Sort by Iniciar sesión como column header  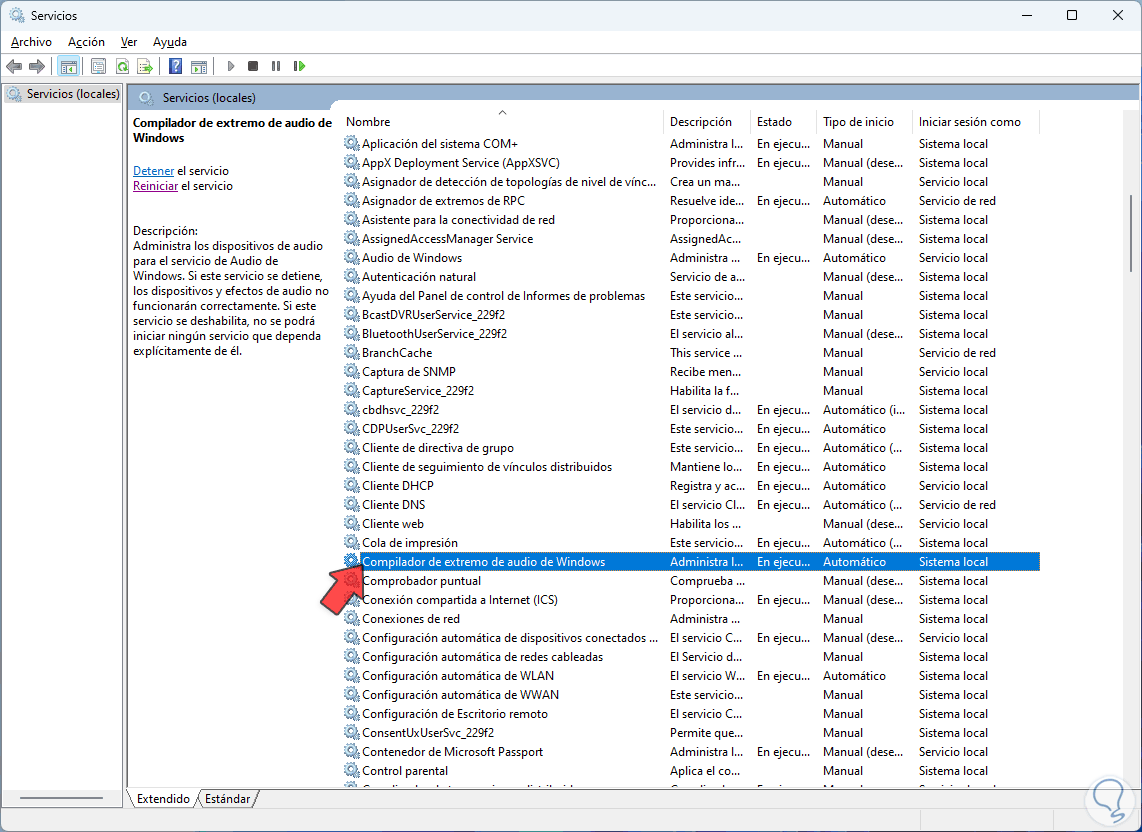(x=976, y=122)
